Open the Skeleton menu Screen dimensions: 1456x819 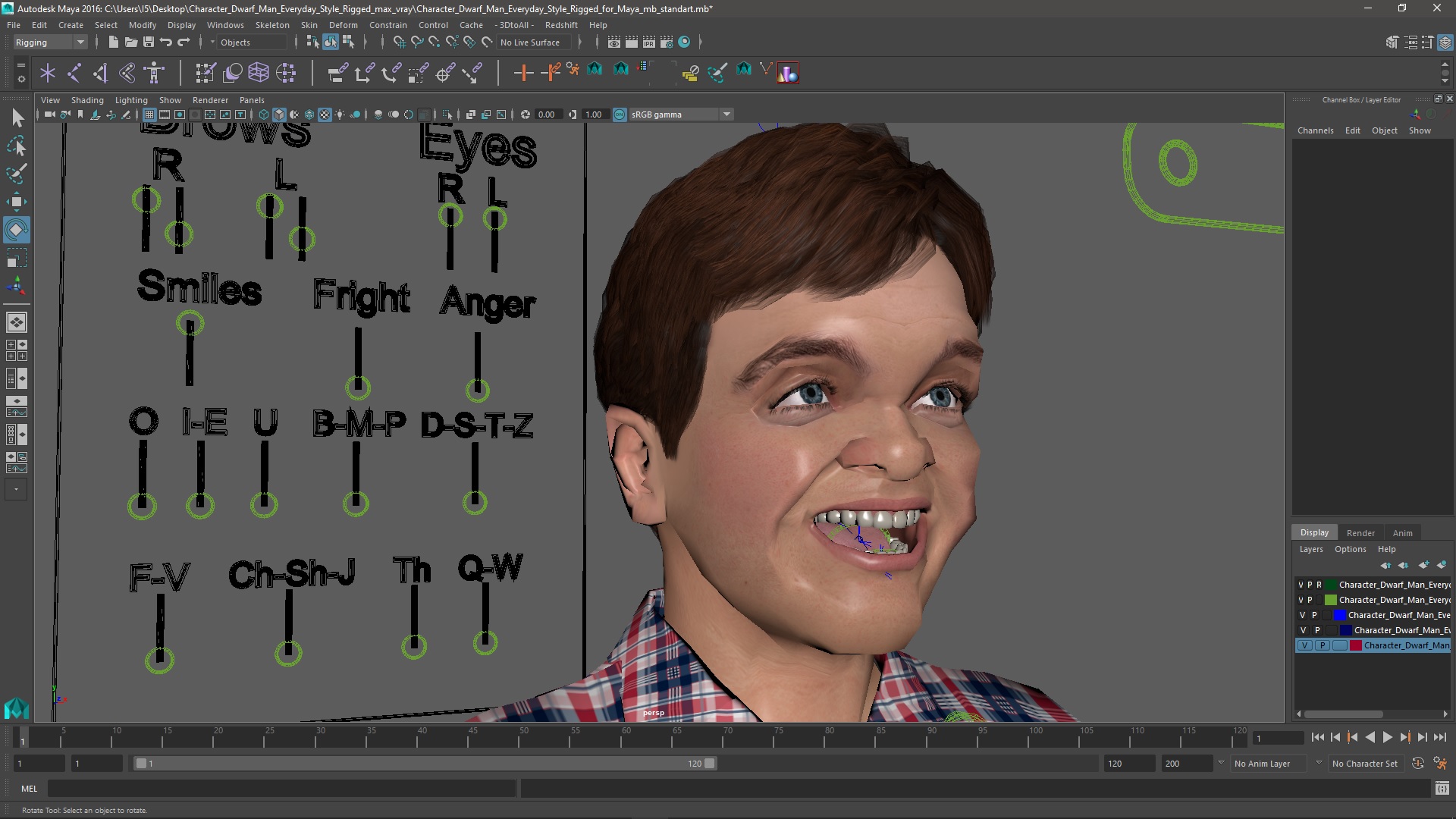[x=272, y=25]
